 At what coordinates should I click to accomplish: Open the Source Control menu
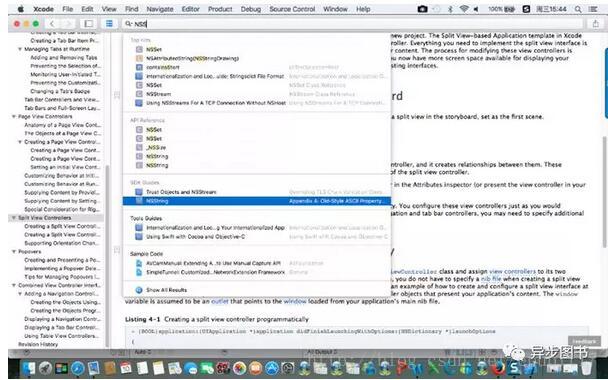(x=292, y=9)
